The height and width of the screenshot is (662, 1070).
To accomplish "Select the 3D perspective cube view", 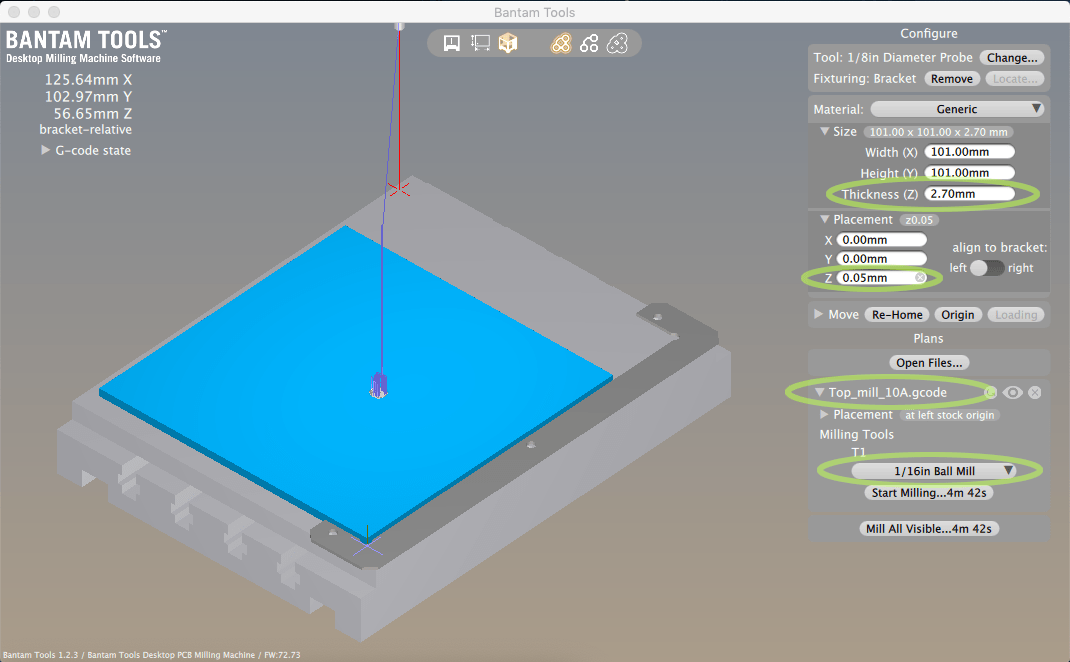I will 508,44.
